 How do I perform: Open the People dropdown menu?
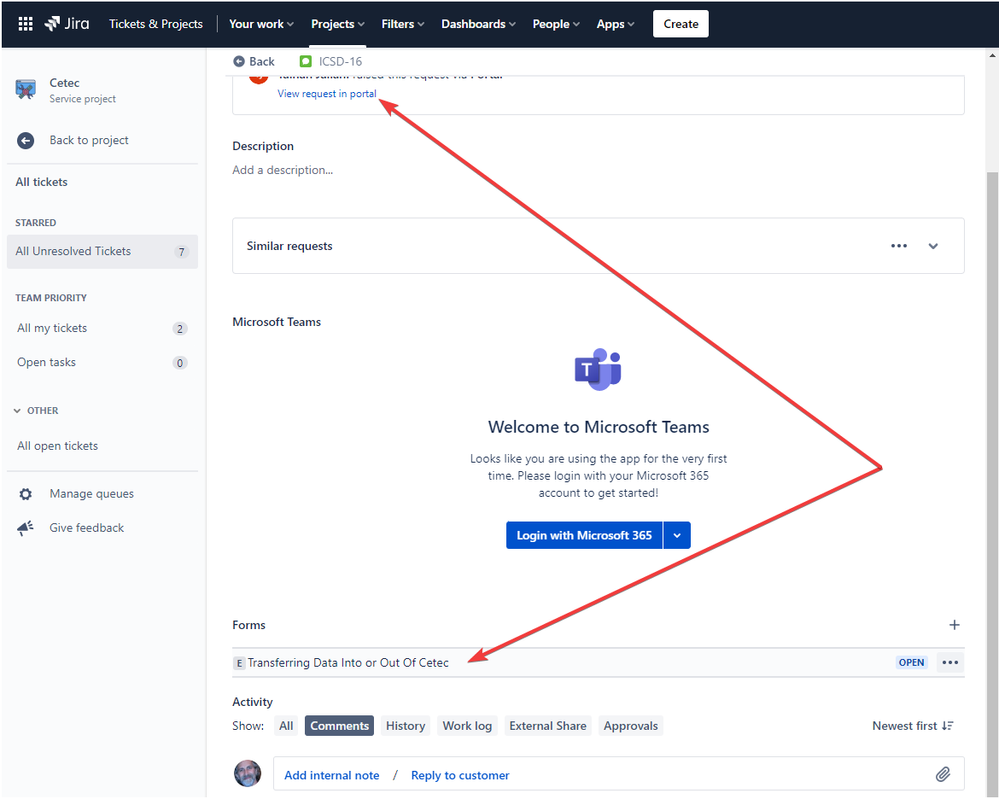(556, 24)
